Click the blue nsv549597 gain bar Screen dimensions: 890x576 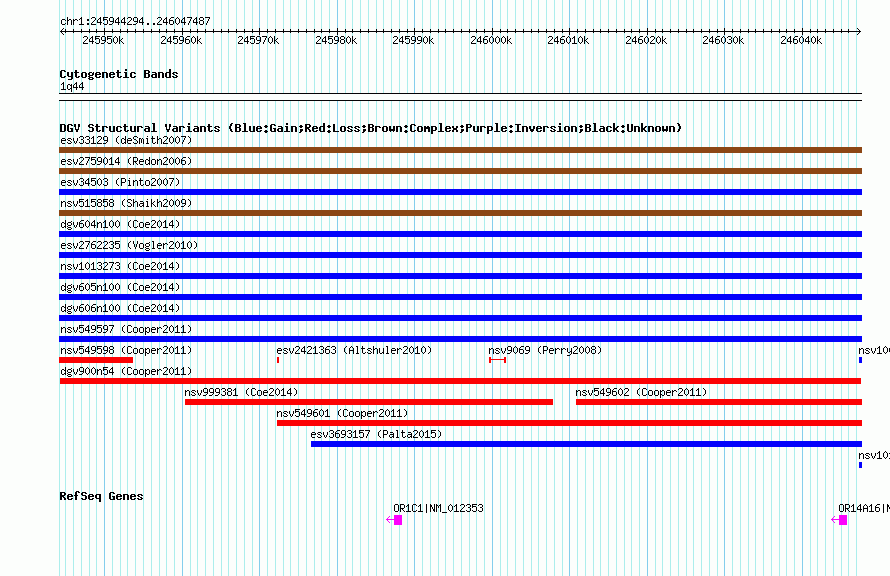pos(460,339)
